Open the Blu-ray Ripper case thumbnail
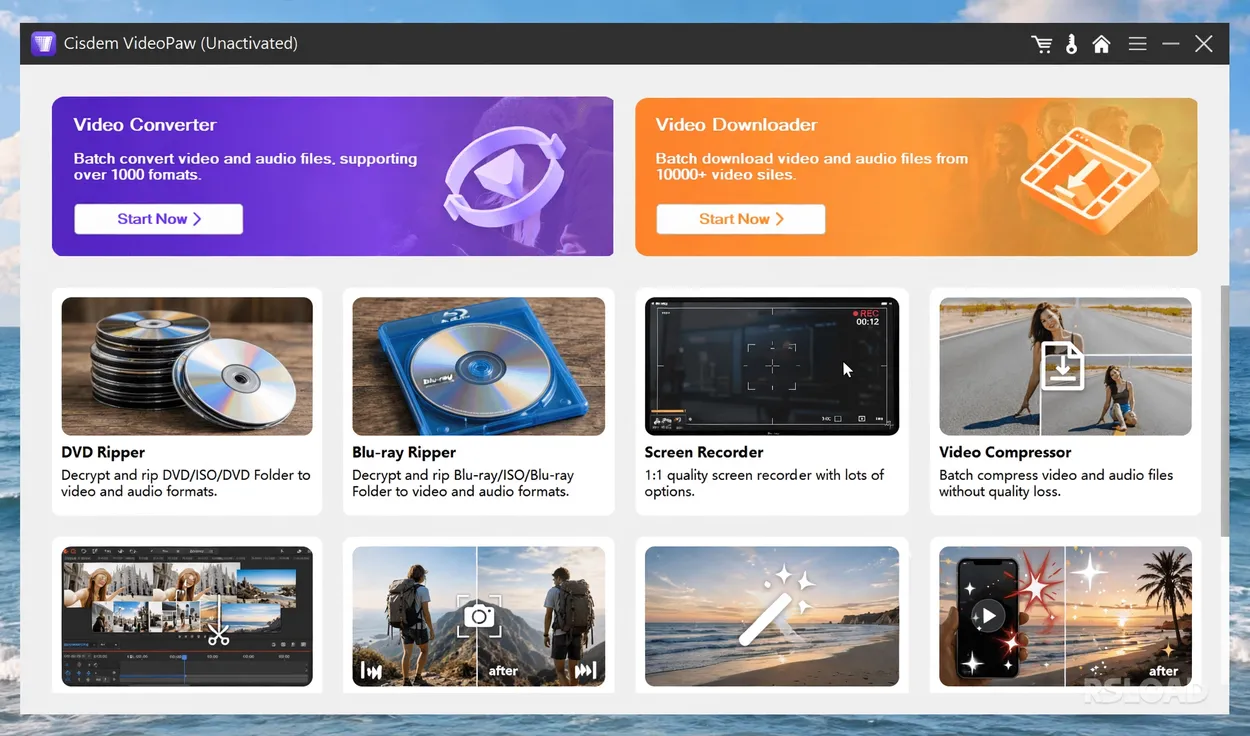The width and height of the screenshot is (1250, 736). coord(478,366)
